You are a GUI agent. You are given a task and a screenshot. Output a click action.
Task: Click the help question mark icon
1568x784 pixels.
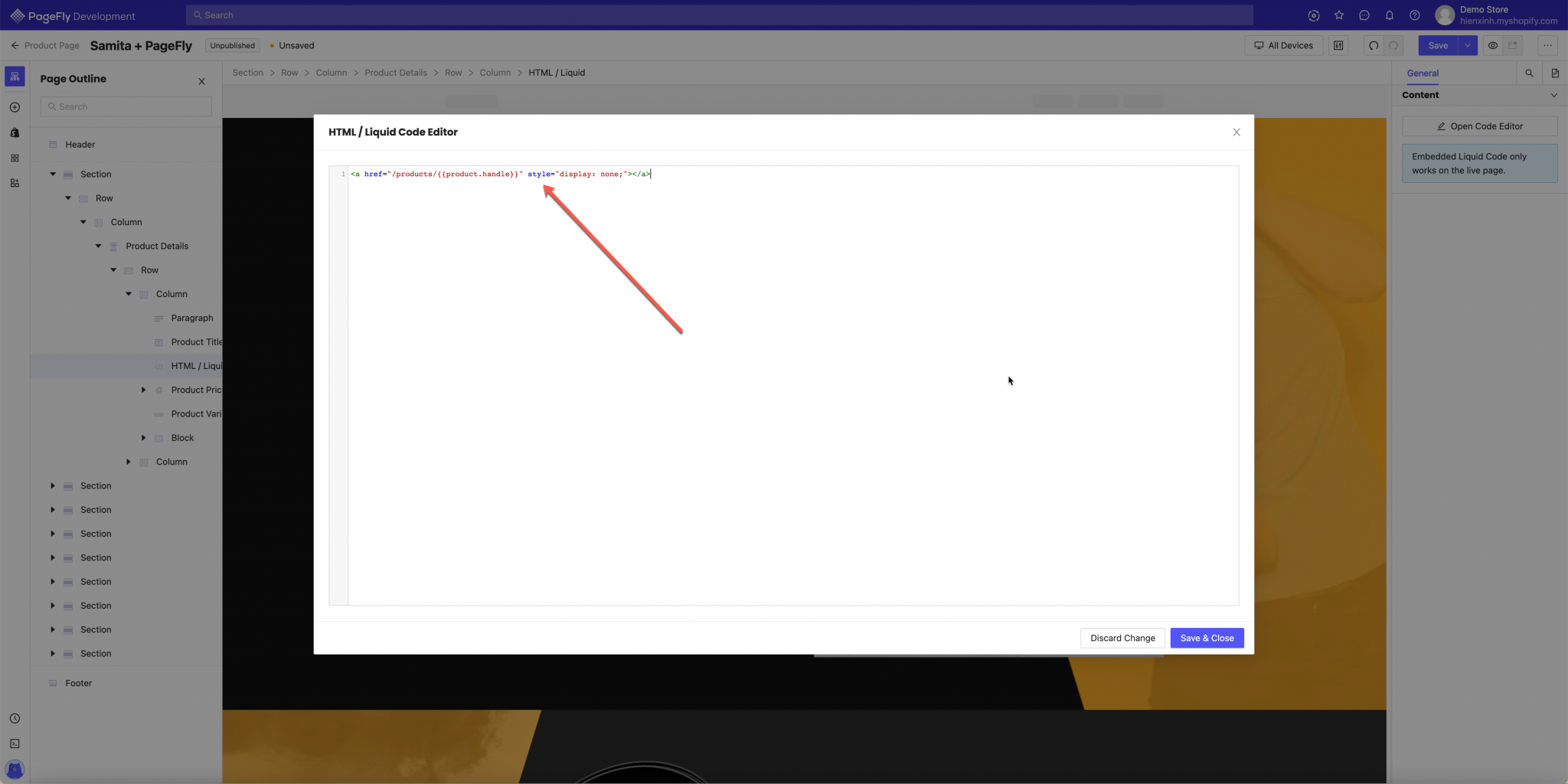coord(1414,15)
